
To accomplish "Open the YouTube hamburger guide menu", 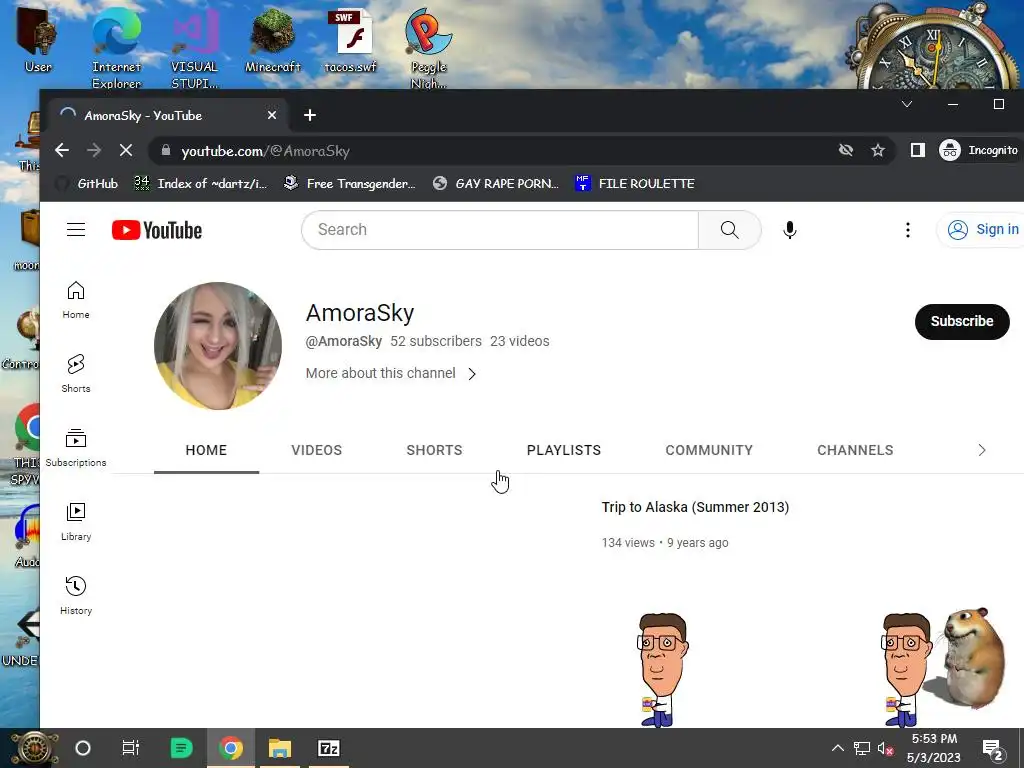I will click(x=76, y=230).
